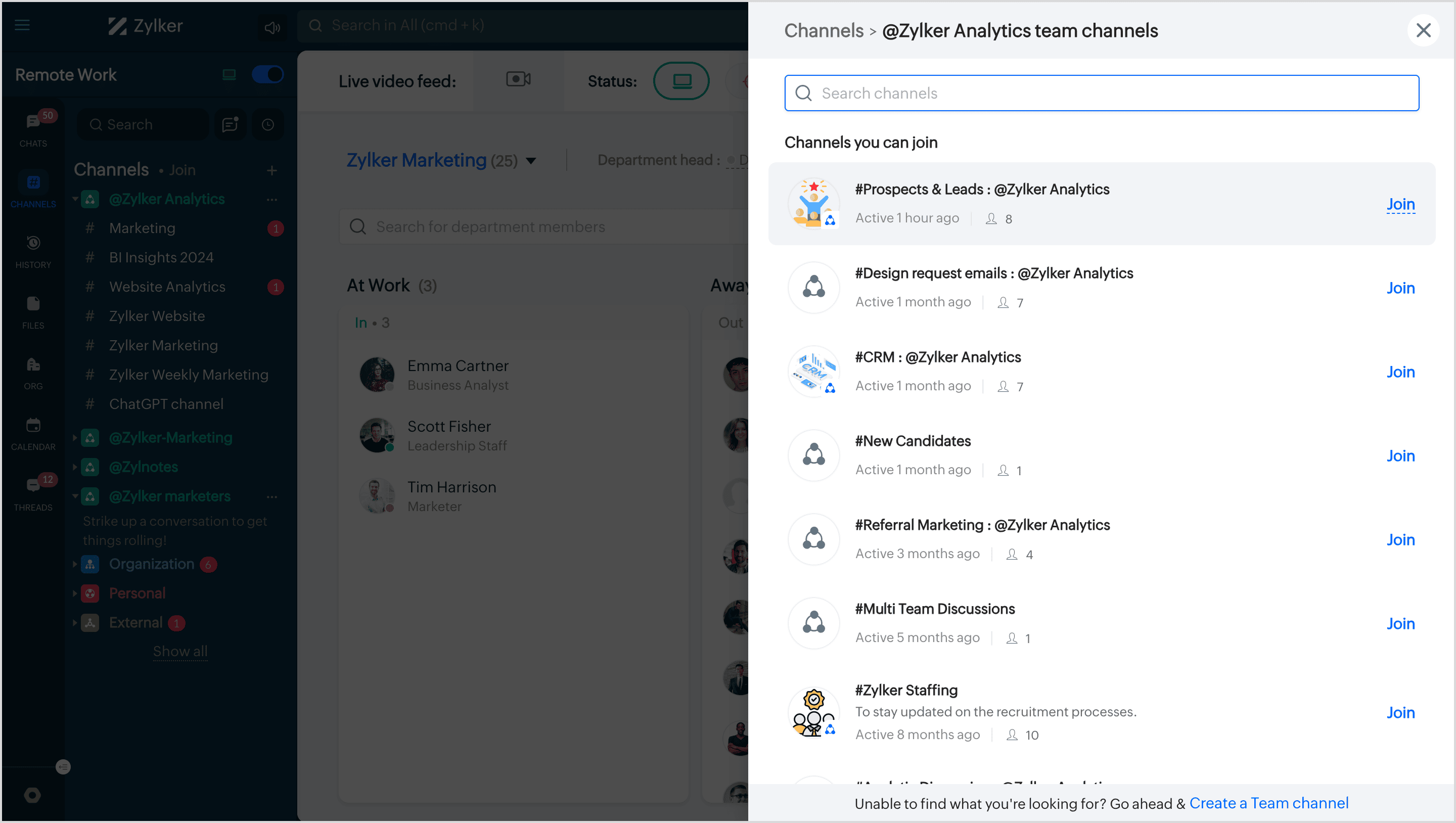
Task: Click the live video feed camera icon
Action: (x=518, y=80)
